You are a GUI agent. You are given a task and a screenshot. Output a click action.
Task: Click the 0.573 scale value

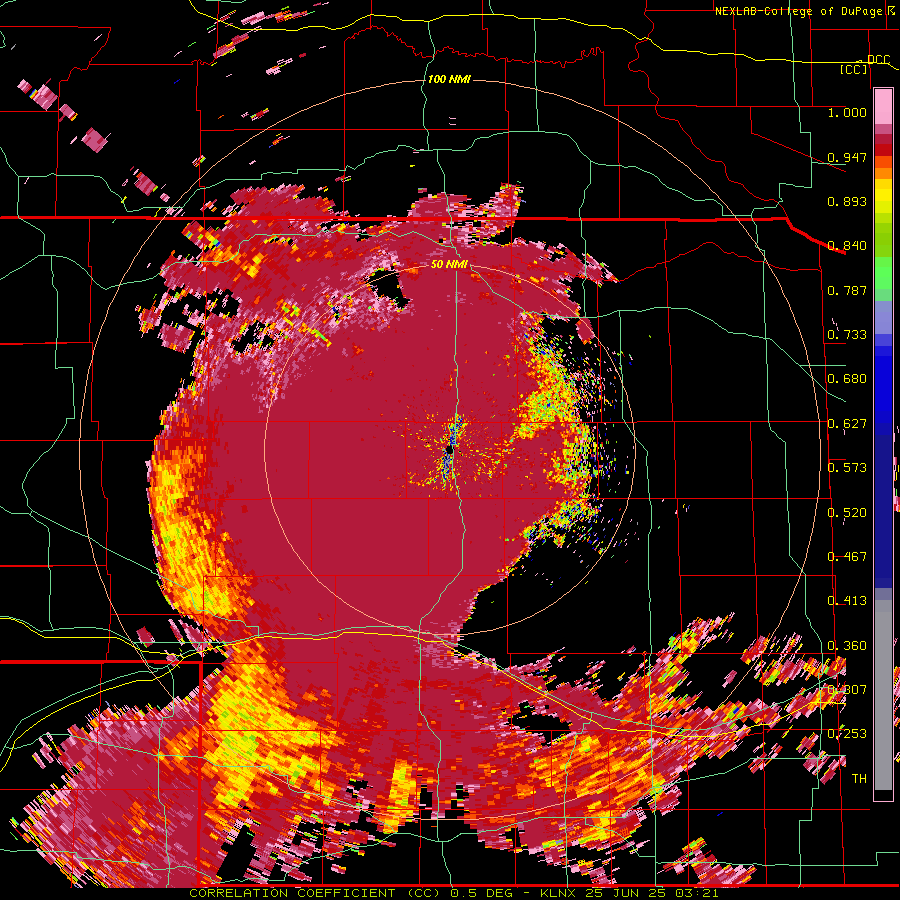click(847, 468)
